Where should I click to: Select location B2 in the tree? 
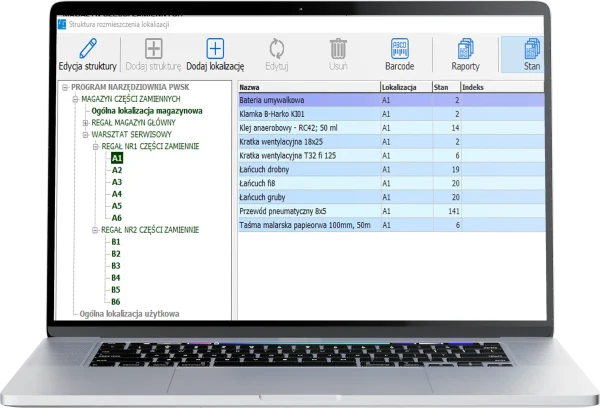[x=116, y=254]
